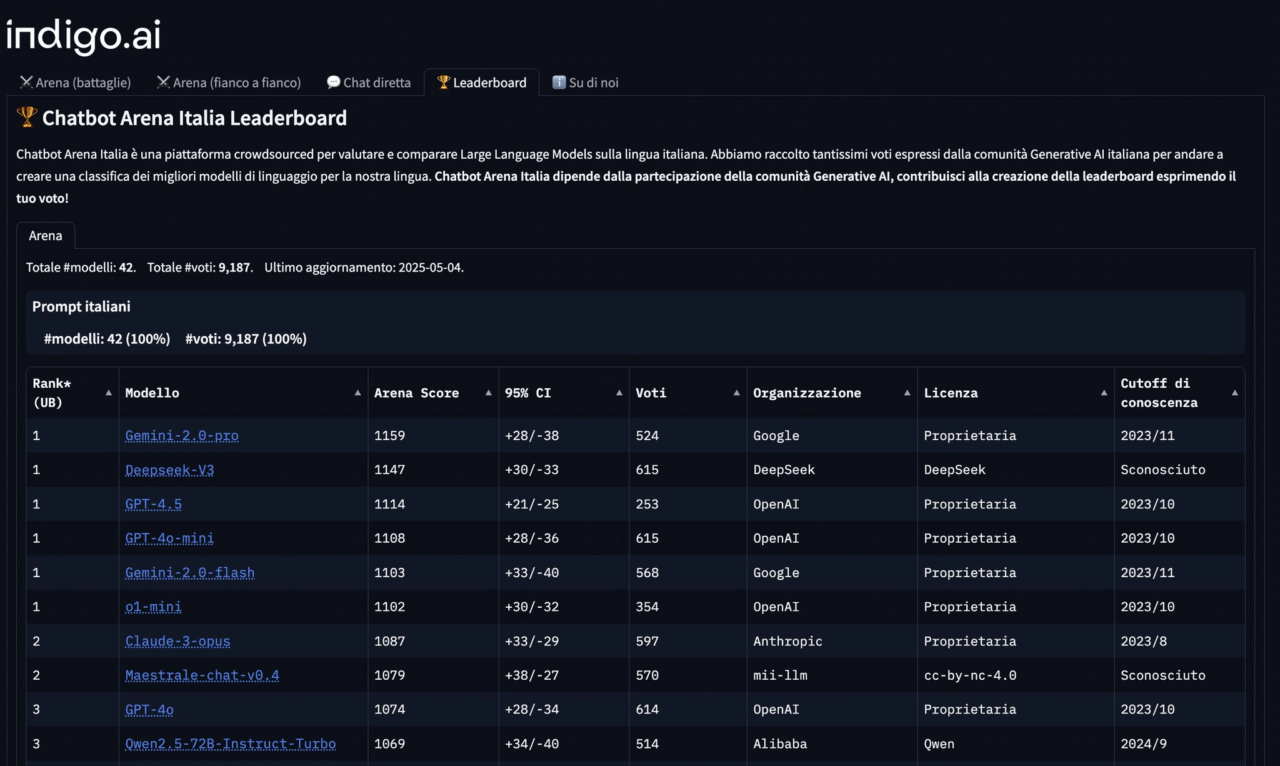
Task: Click the trophy icon beside the leaderboard title
Action: pyautogui.click(x=27, y=118)
